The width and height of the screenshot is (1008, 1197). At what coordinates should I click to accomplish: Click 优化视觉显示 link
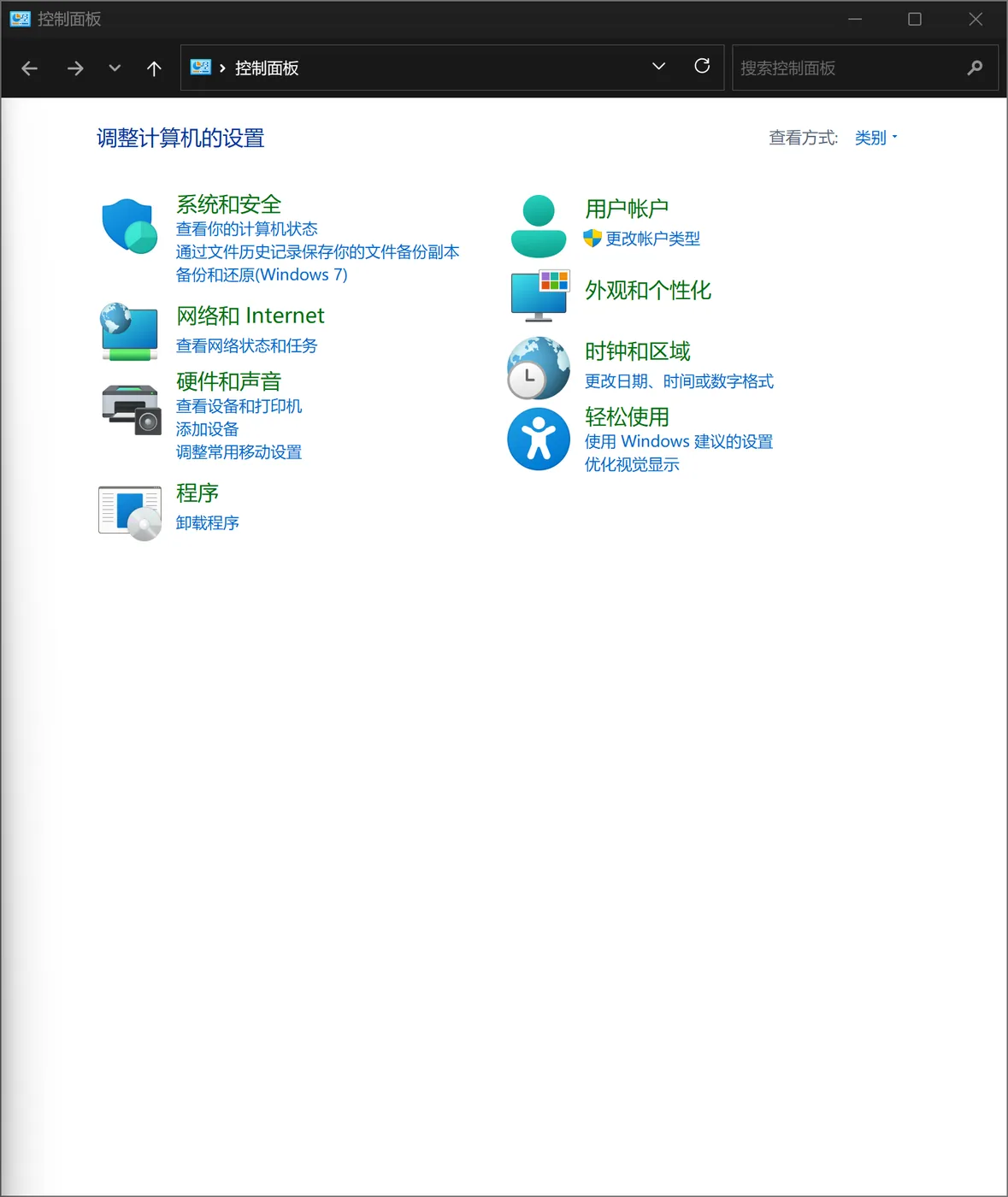tap(632, 464)
